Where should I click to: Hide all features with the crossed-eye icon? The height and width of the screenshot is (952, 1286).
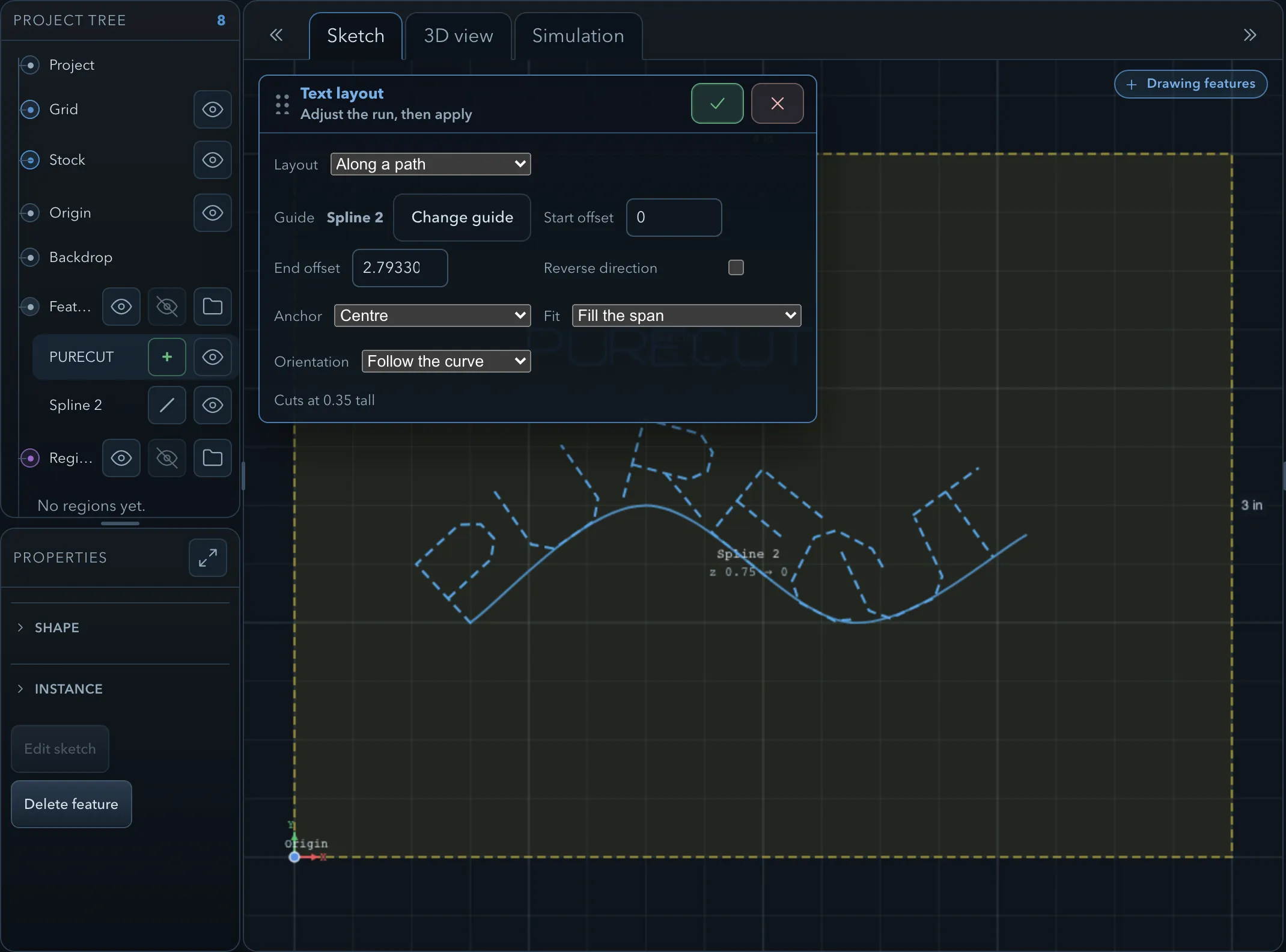(167, 307)
